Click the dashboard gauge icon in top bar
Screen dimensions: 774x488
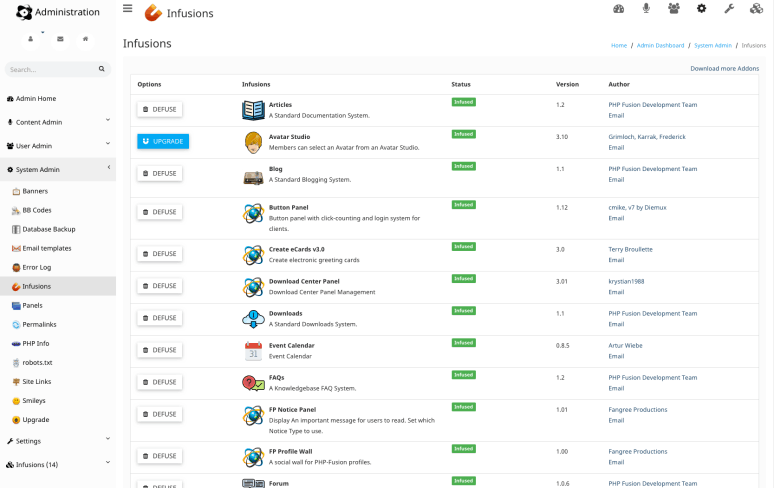(x=618, y=9)
